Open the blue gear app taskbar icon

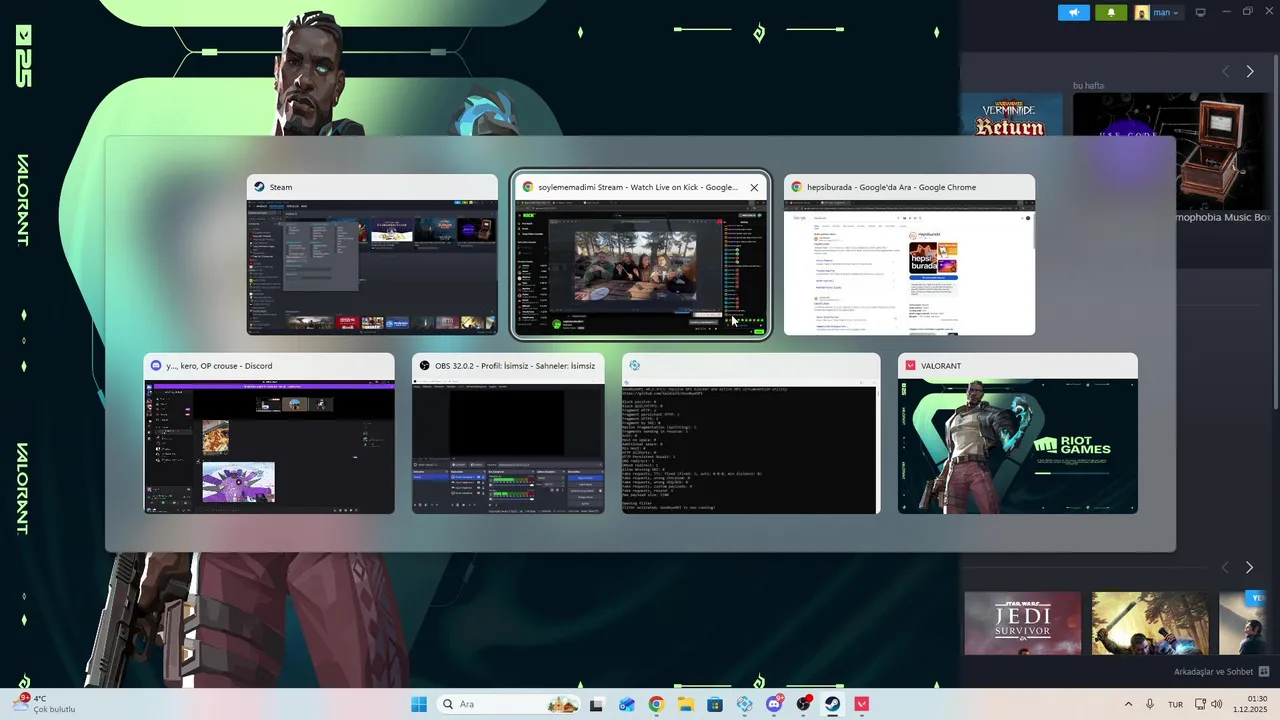(744, 704)
